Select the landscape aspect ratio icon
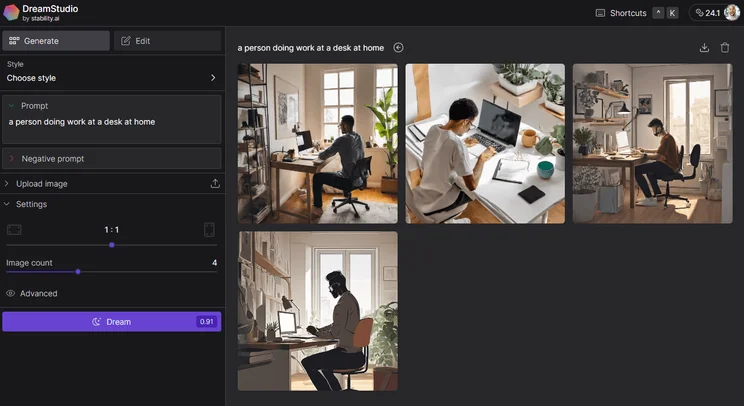Viewport: 744px width, 406px height. (14, 230)
